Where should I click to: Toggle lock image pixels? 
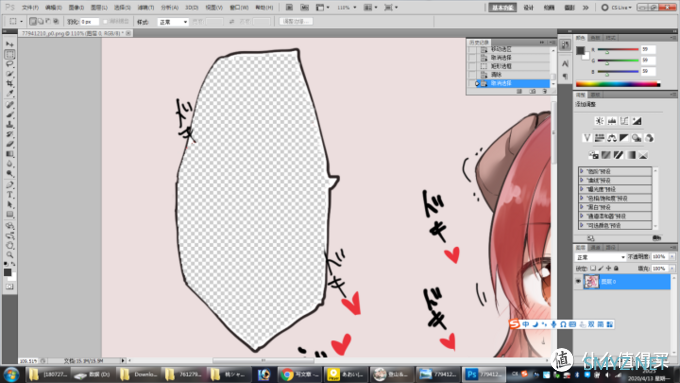click(601, 268)
